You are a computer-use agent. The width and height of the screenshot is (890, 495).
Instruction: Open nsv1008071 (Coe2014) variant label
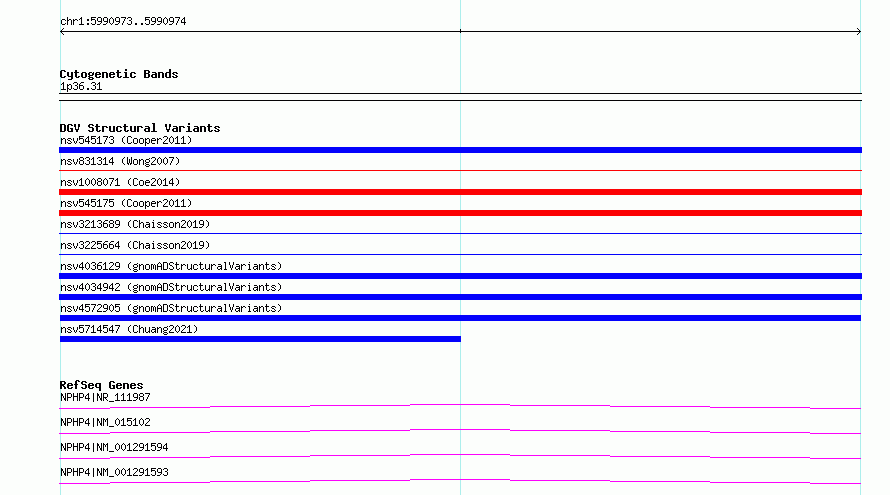[x=120, y=182]
